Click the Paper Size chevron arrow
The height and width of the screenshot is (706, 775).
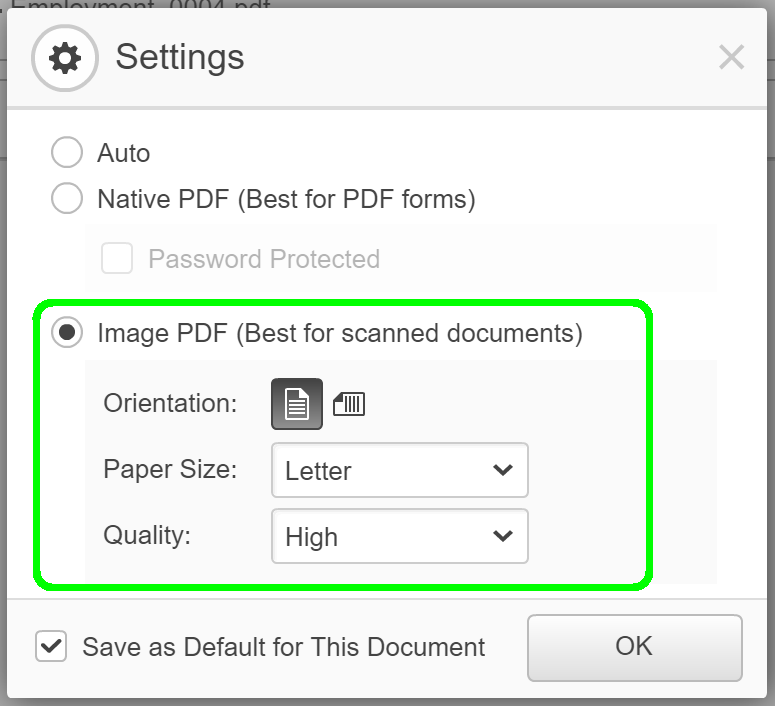tap(503, 470)
